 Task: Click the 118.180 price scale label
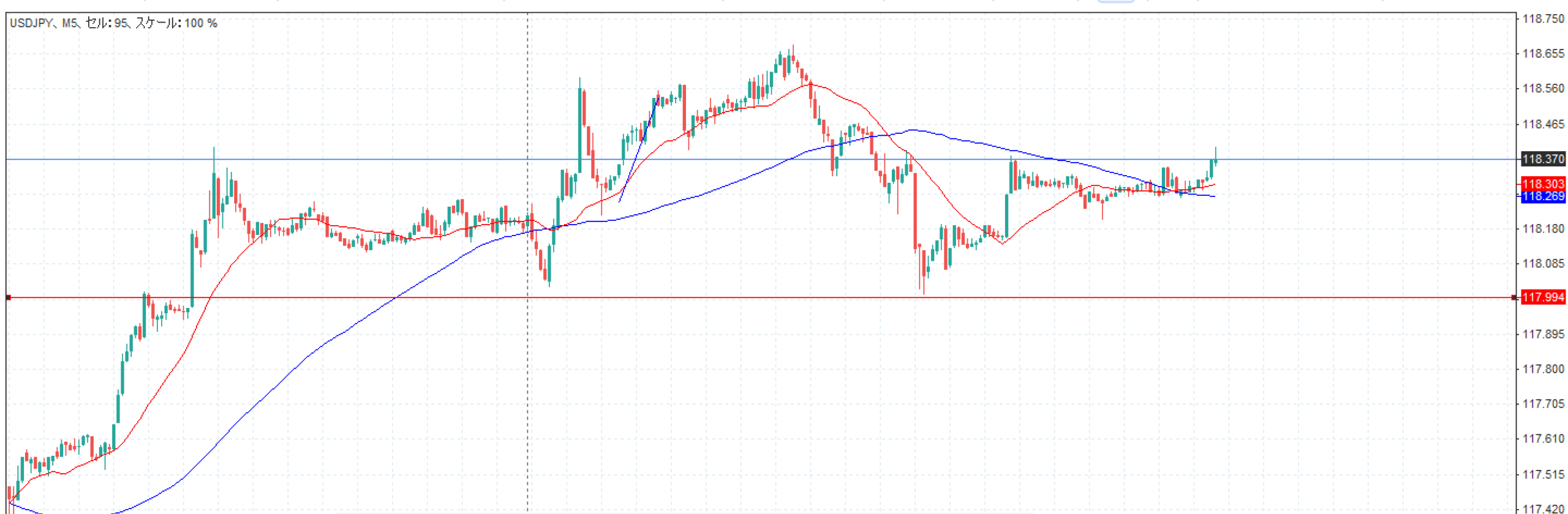click(x=1543, y=229)
